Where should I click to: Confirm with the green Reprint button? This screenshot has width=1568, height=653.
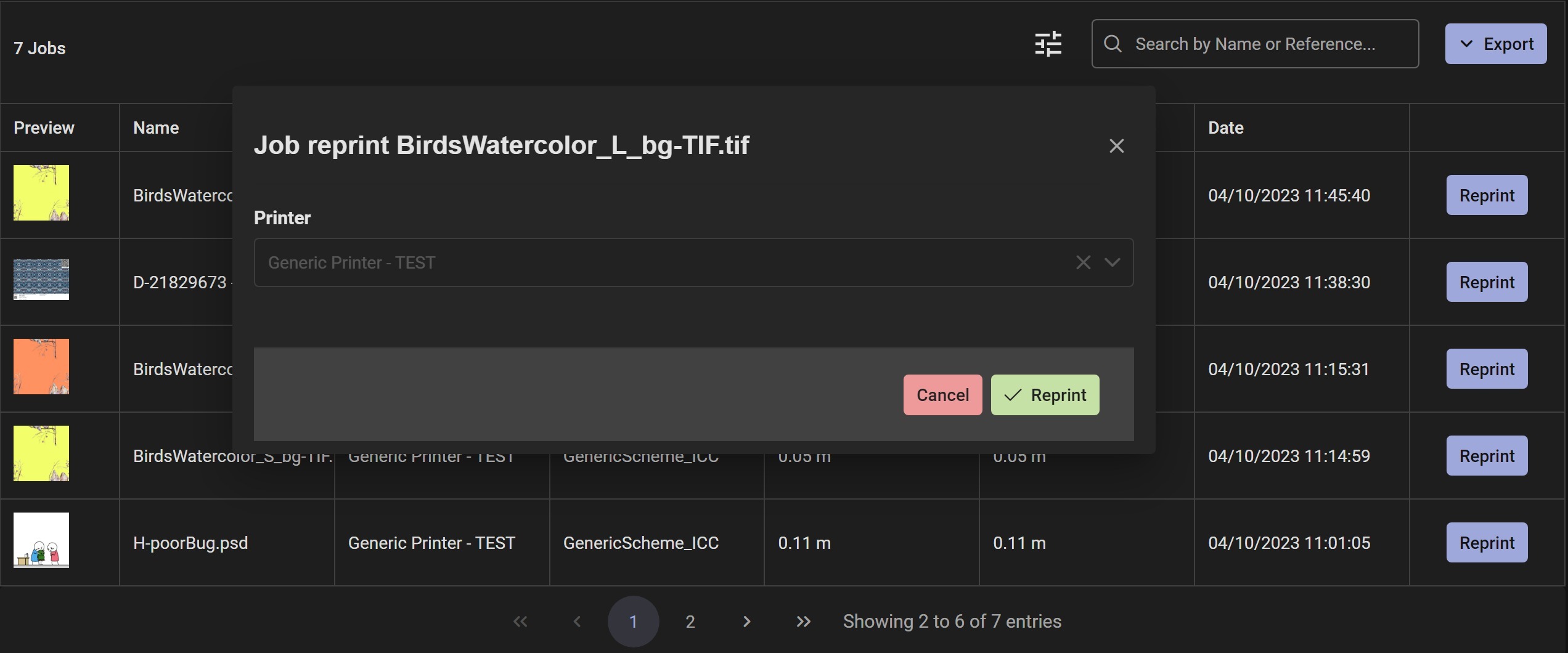1045,395
